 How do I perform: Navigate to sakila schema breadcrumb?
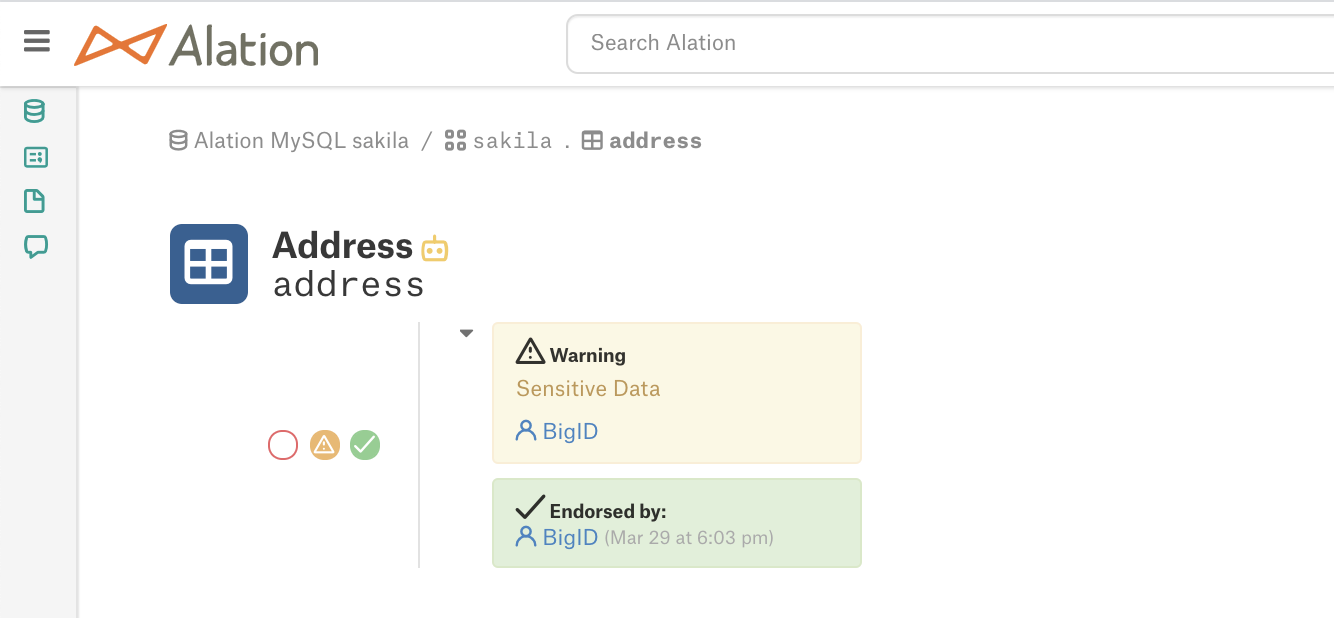pos(500,141)
